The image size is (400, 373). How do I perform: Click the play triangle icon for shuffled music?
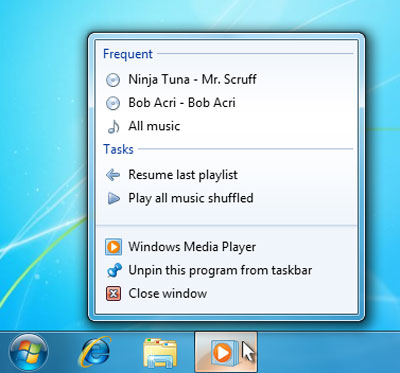pos(113,199)
